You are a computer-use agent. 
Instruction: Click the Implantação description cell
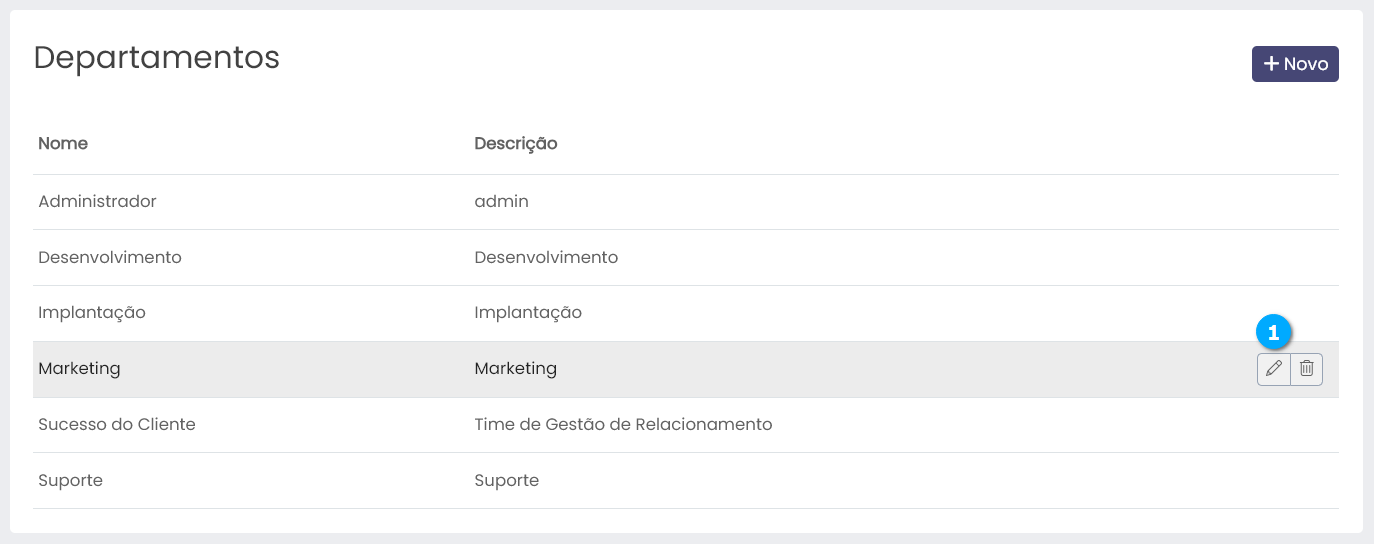[x=528, y=312]
